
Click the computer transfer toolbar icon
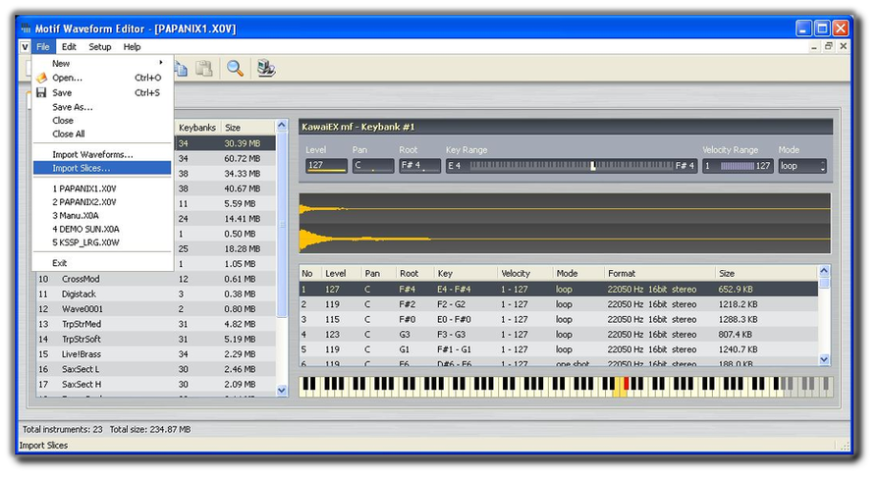[266, 69]
